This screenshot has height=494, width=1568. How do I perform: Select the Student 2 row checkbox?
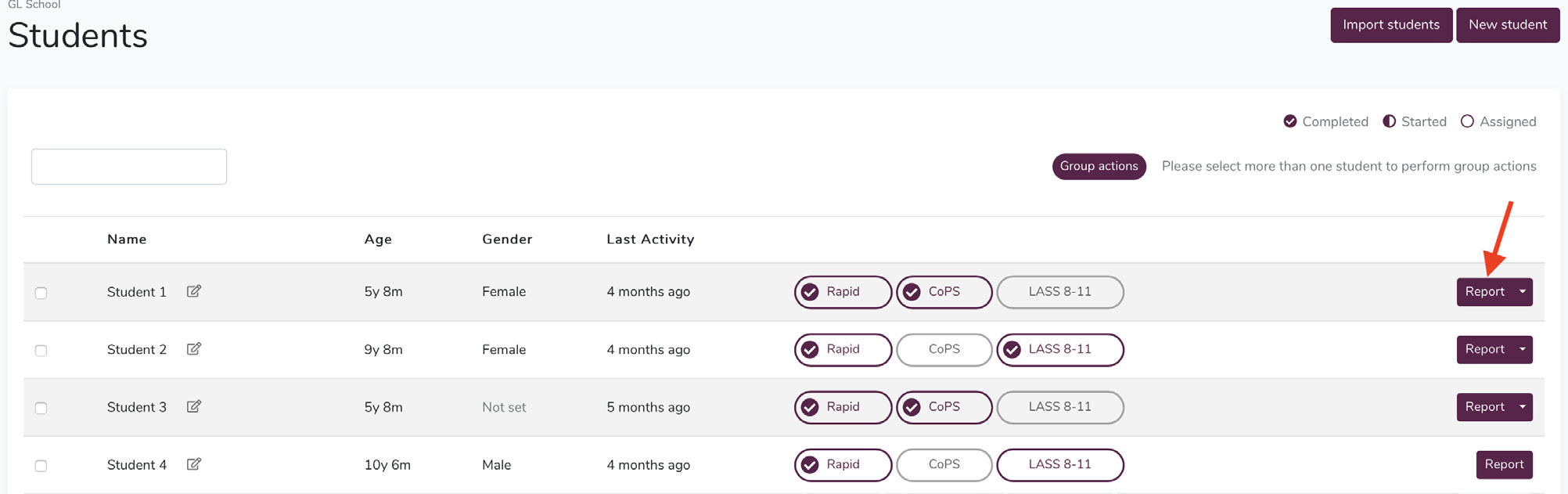41,351
